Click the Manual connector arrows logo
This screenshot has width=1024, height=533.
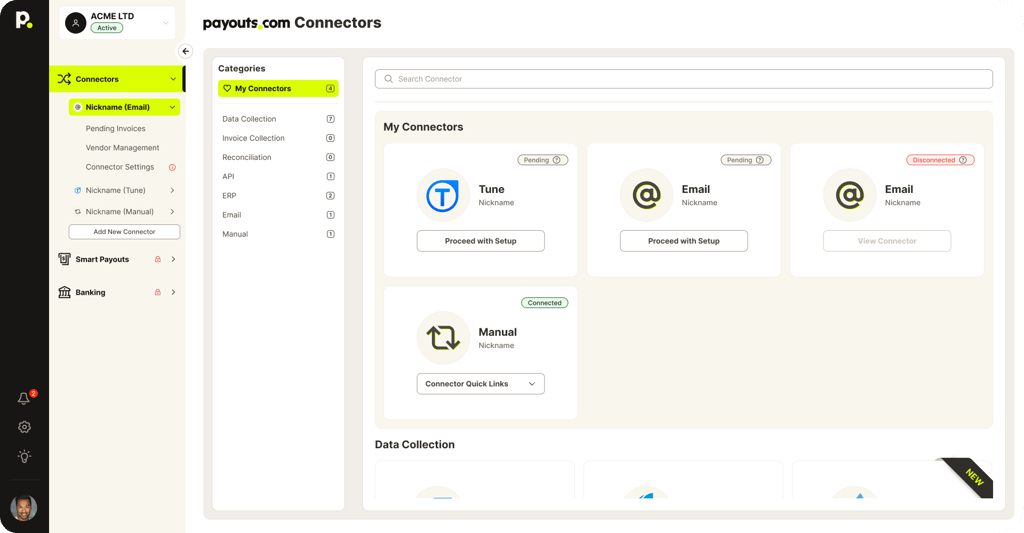click(x=443, y=338)
